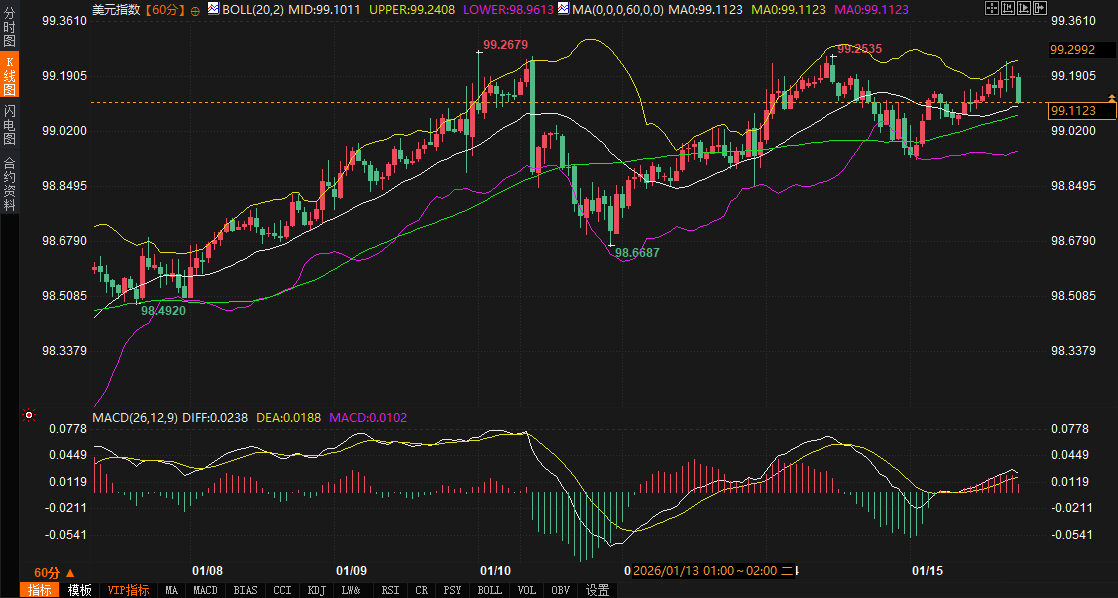Toggle the BOLL indicator at bottom bar
1118x598 pixels.
489,590
